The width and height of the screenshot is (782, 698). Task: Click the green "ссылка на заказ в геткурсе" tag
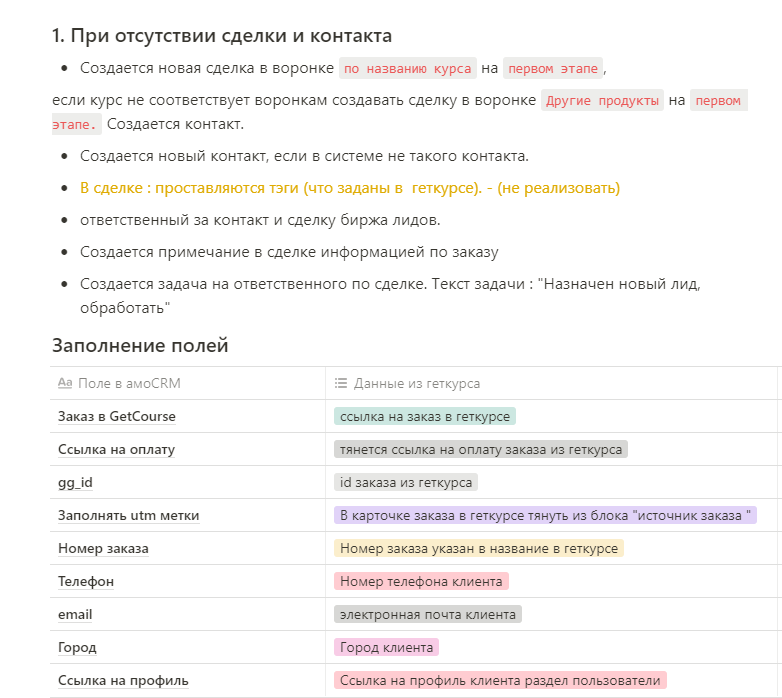tap(425, 416)
